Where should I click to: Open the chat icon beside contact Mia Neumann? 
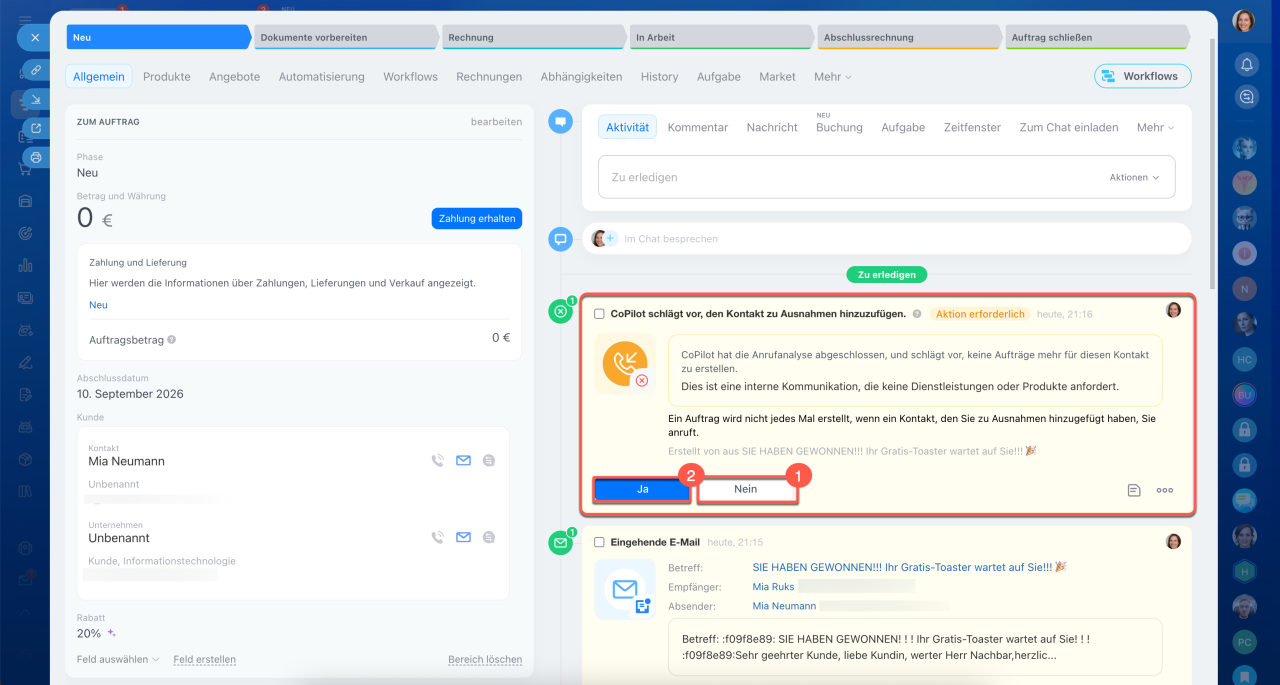tap(488, 461)
